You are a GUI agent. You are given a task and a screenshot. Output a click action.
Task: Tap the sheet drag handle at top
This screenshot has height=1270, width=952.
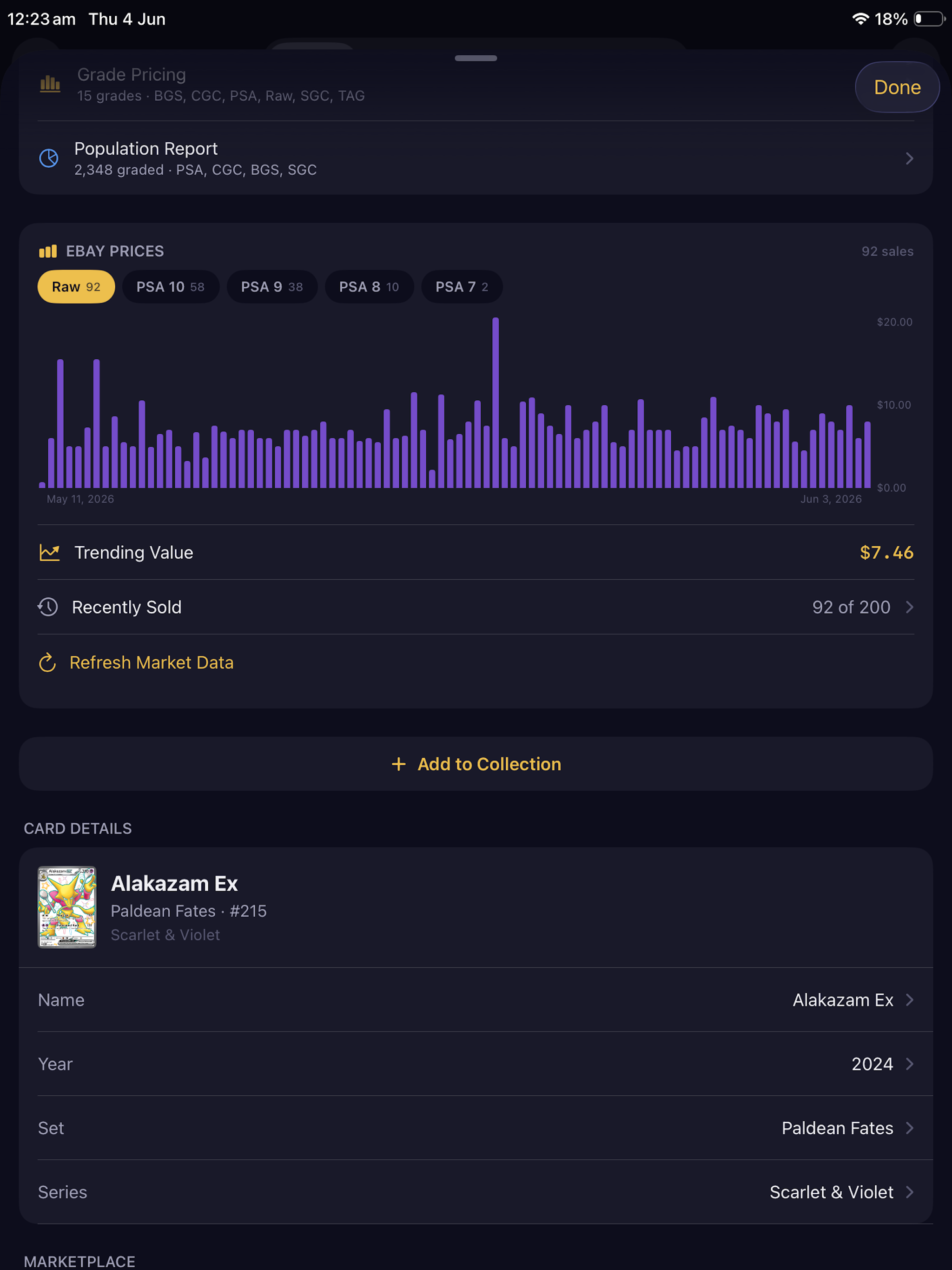click(x=476, y=58)
